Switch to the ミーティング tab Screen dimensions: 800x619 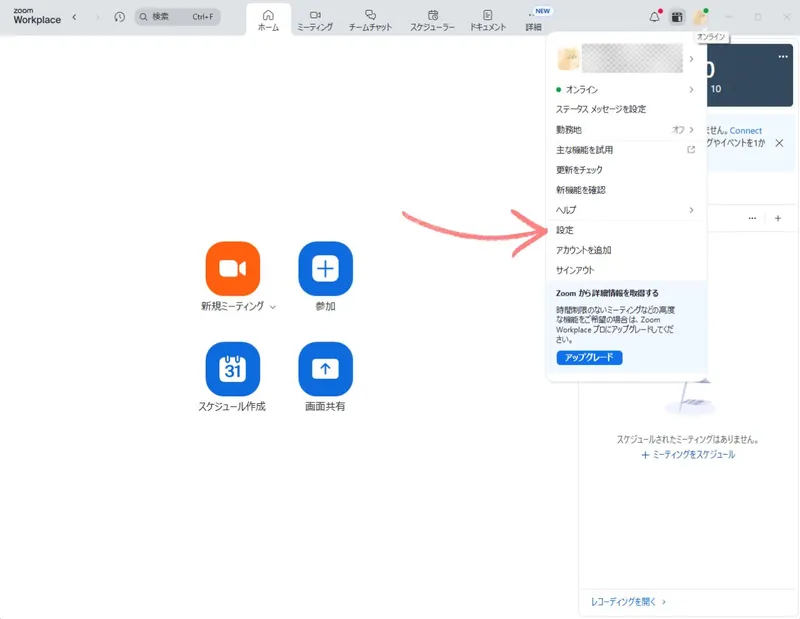(315, 20)
